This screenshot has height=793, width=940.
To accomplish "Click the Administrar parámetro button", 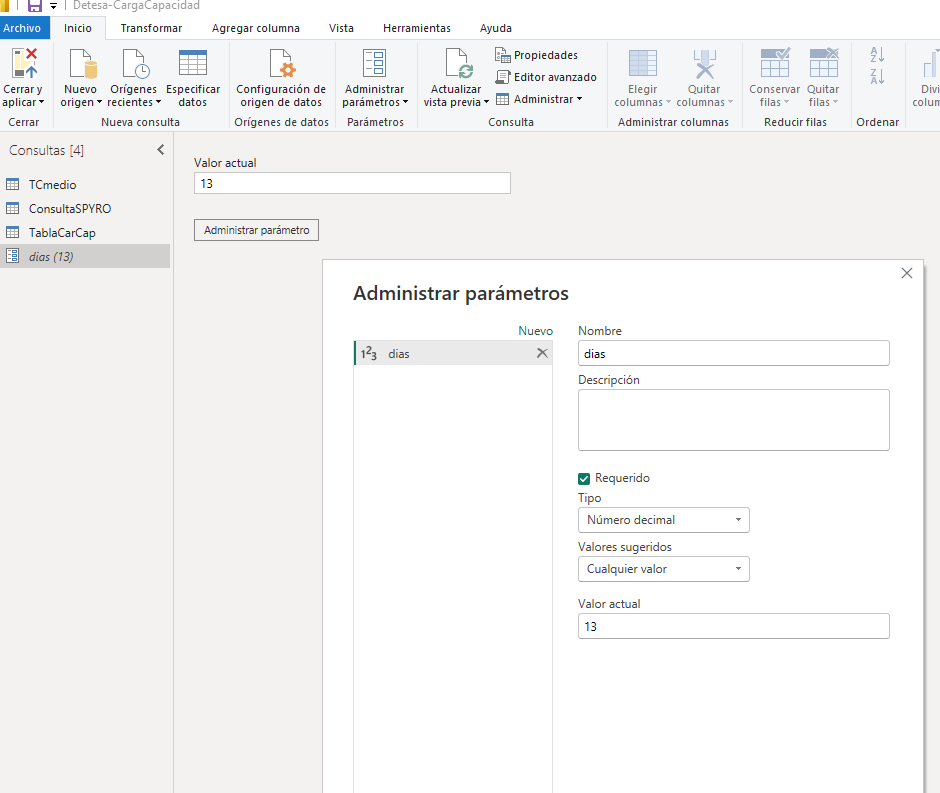I will 257,230.
